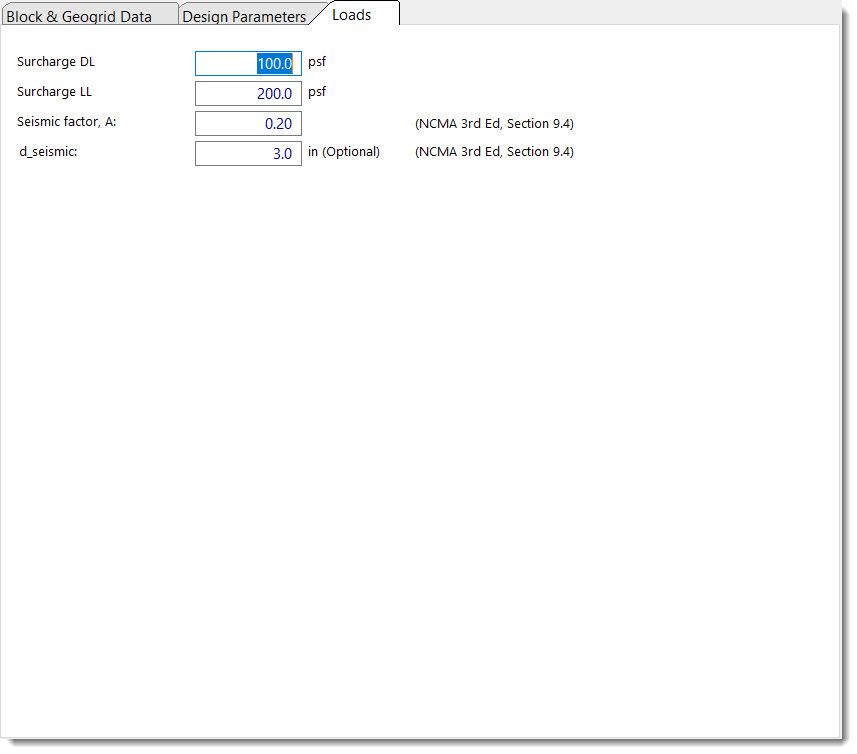Click the bottom edge of the Loads panel

point(420,737)
